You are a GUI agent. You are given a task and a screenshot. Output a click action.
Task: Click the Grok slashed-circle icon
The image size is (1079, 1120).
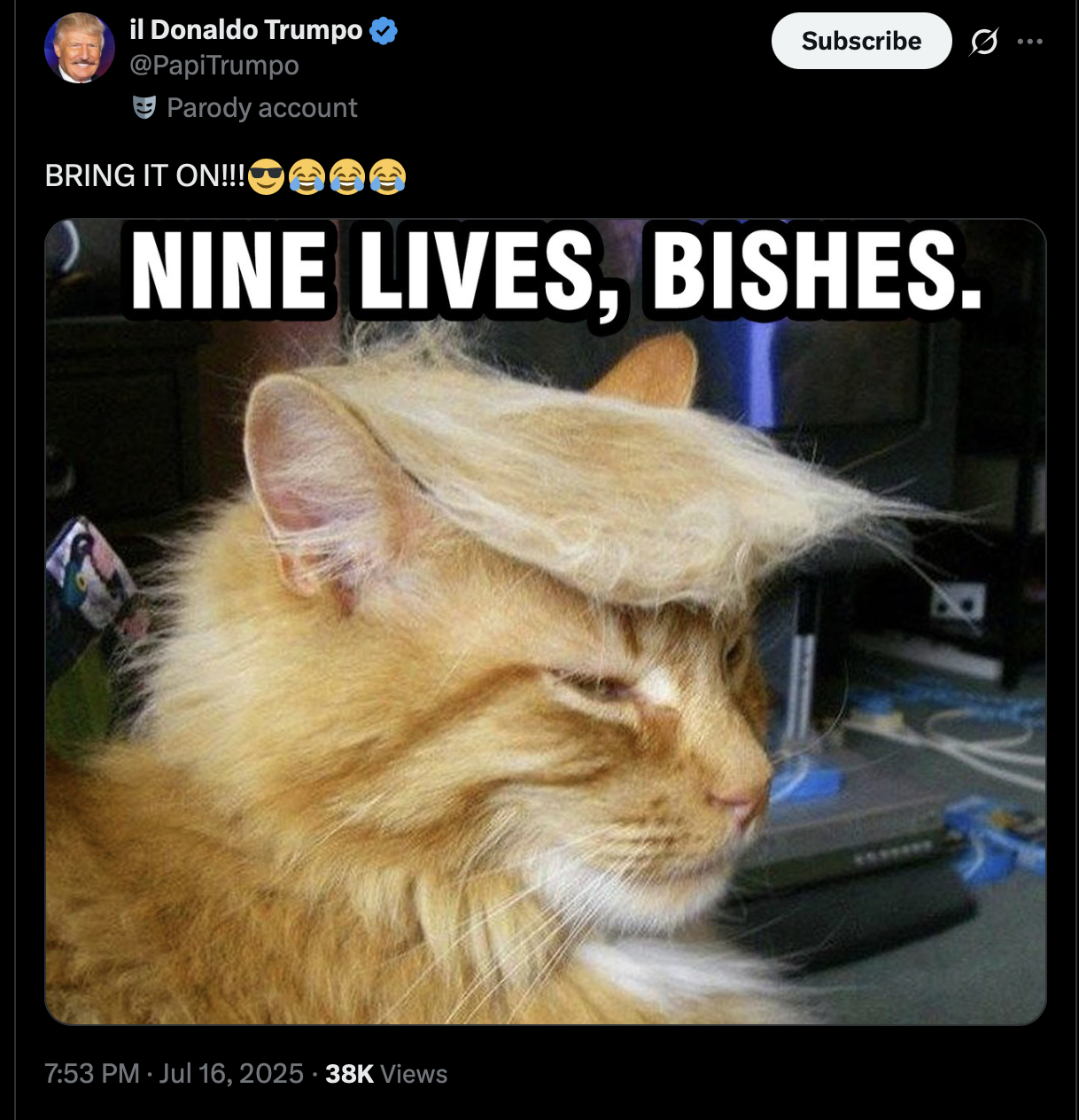coord(983,42)
